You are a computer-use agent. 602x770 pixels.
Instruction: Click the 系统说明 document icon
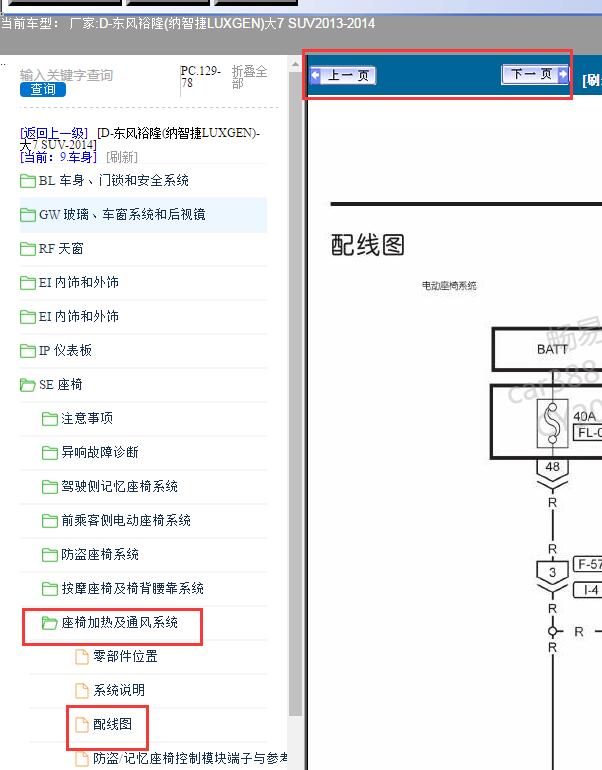click(82, 690)
